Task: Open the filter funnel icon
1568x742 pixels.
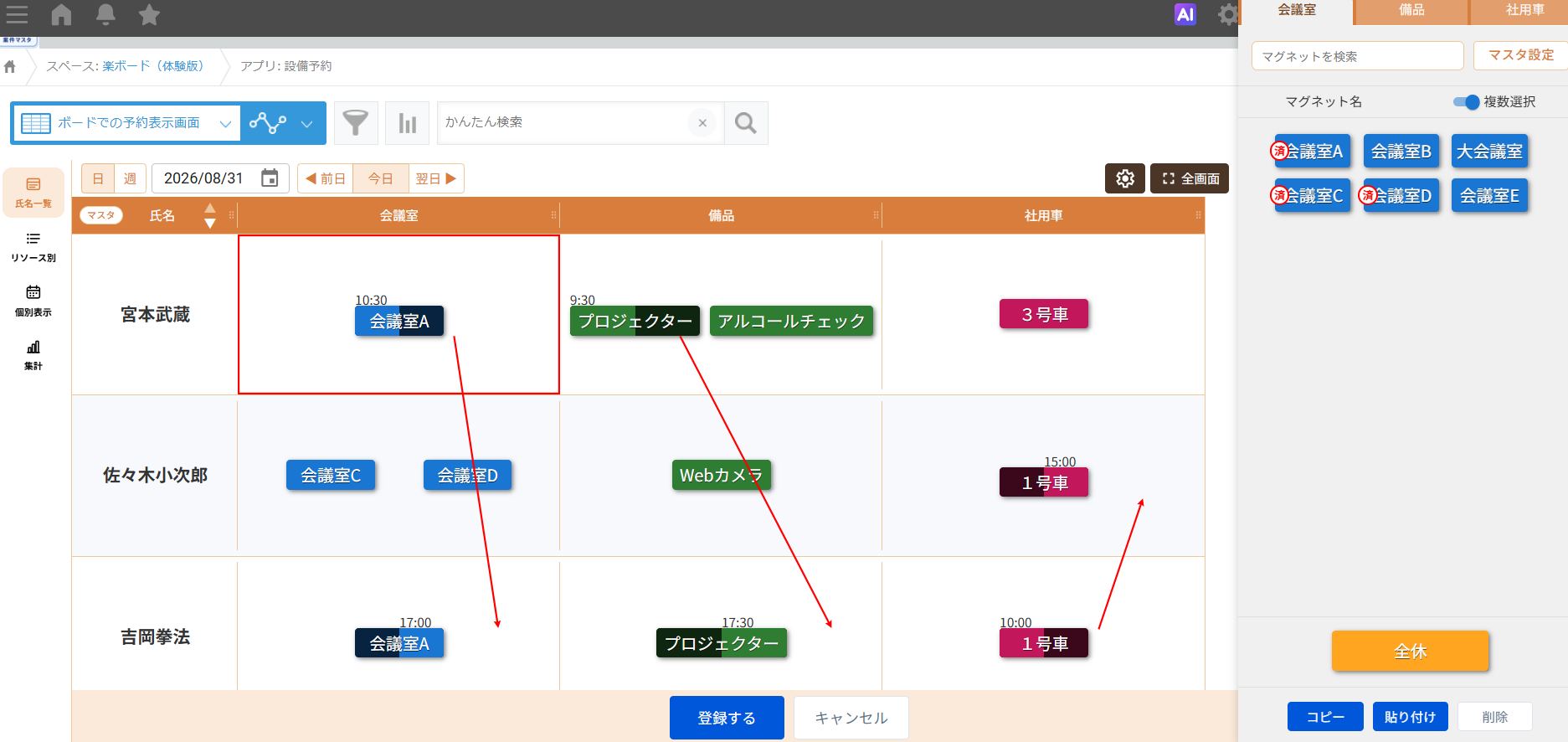Action: pyautogui.click(x=356, y=123)
